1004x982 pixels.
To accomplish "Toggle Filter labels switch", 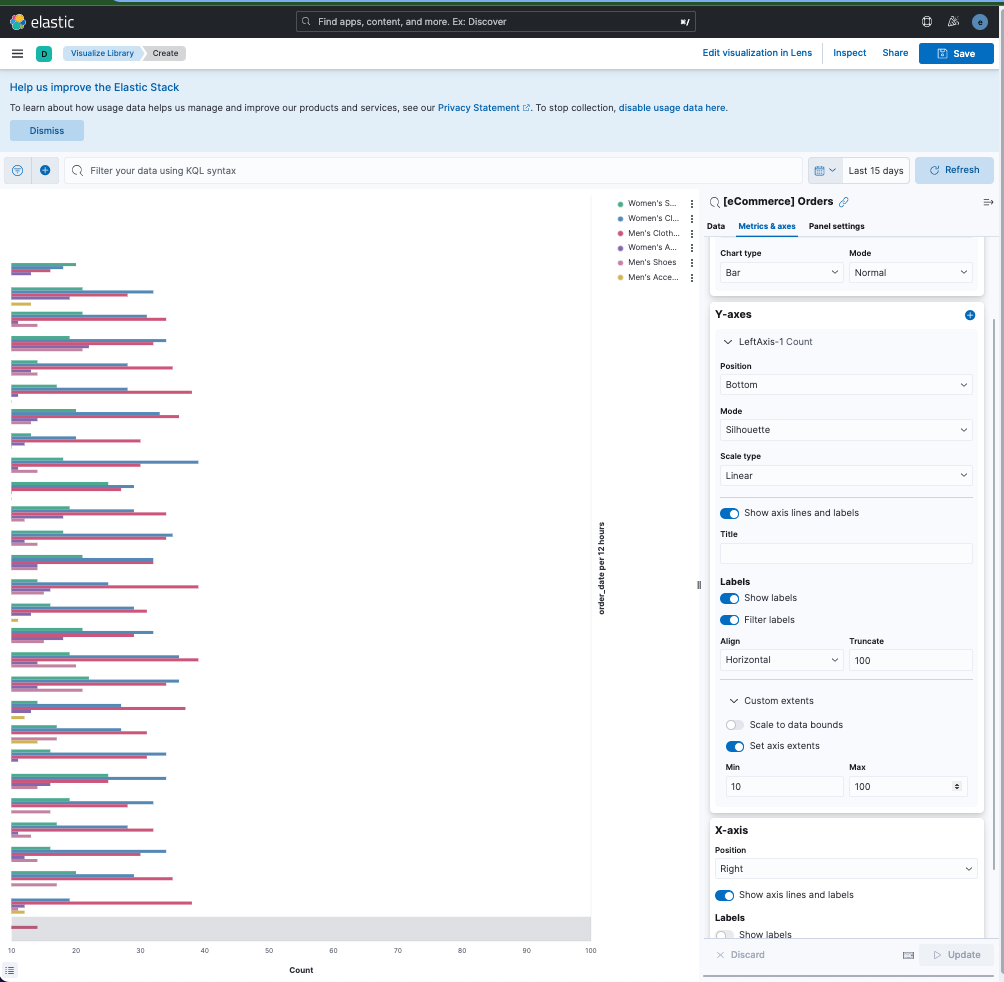I will point(729,620).
